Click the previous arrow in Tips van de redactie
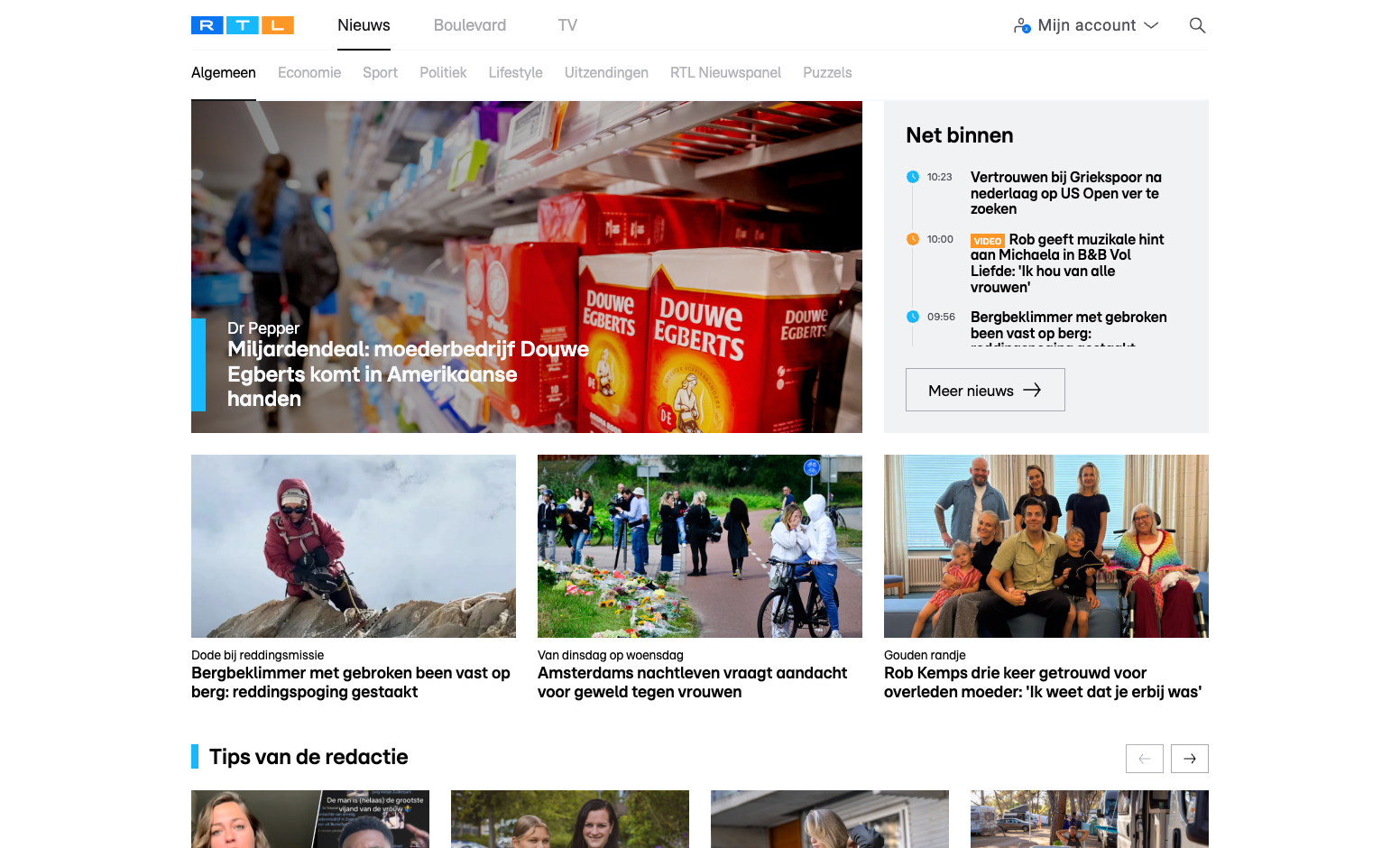The height and width of the screenshot is (848, 1400). 1145,759
